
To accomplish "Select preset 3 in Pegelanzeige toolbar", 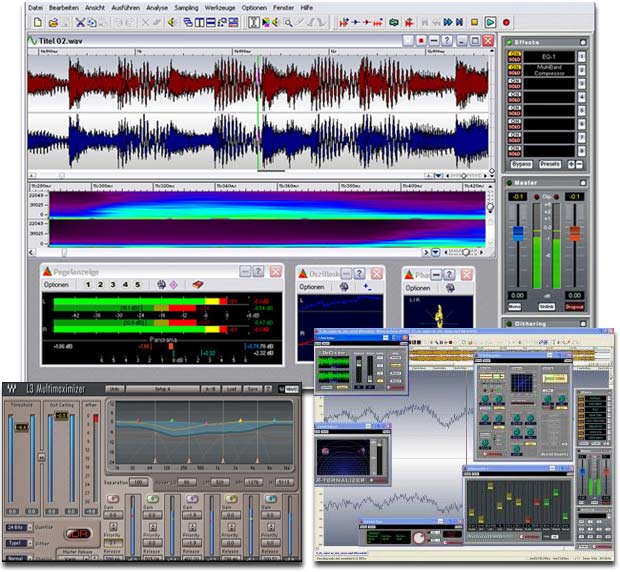I will pos(113,285).
